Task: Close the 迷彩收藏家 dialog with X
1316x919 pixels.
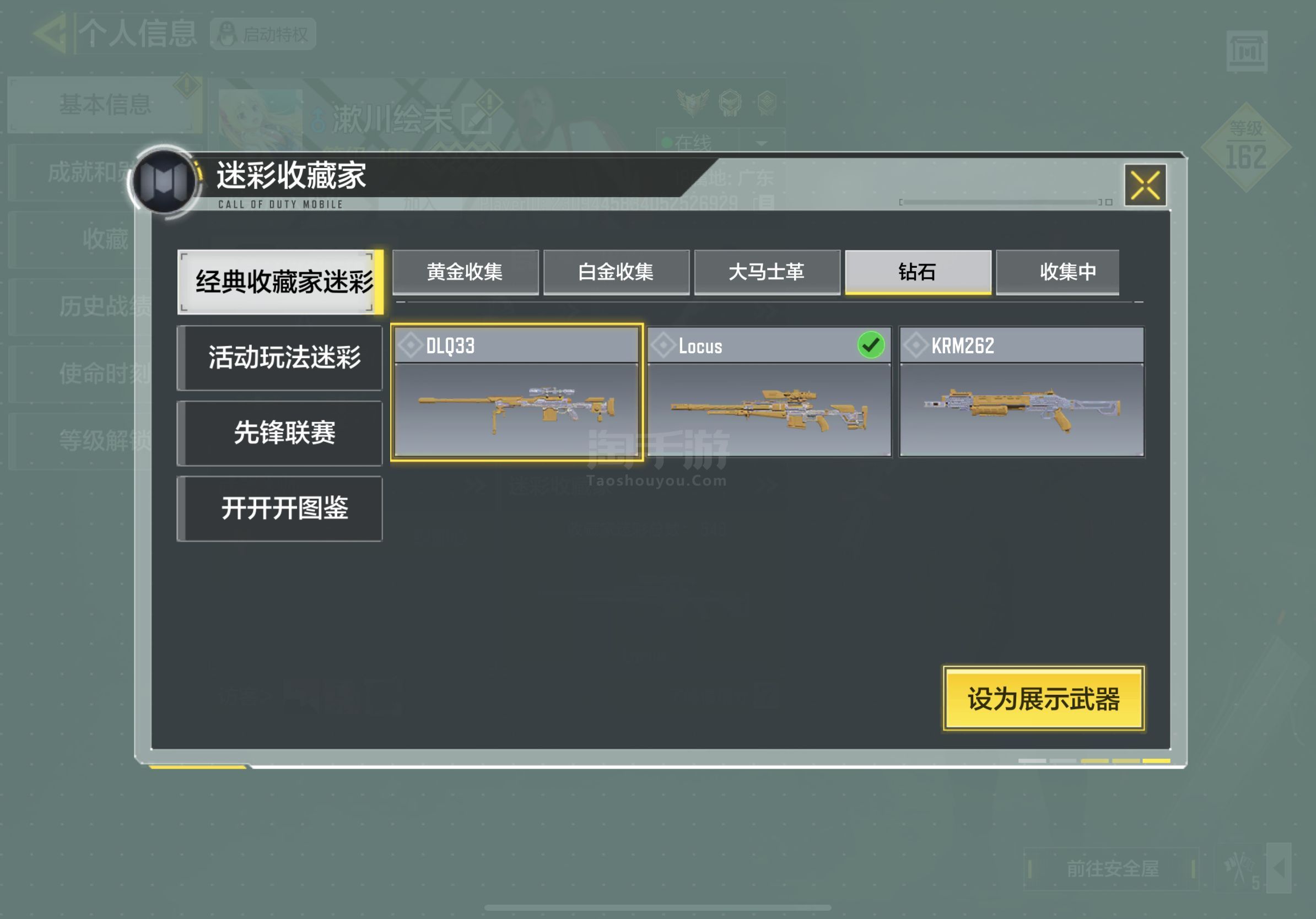Action: point(1145,185)
